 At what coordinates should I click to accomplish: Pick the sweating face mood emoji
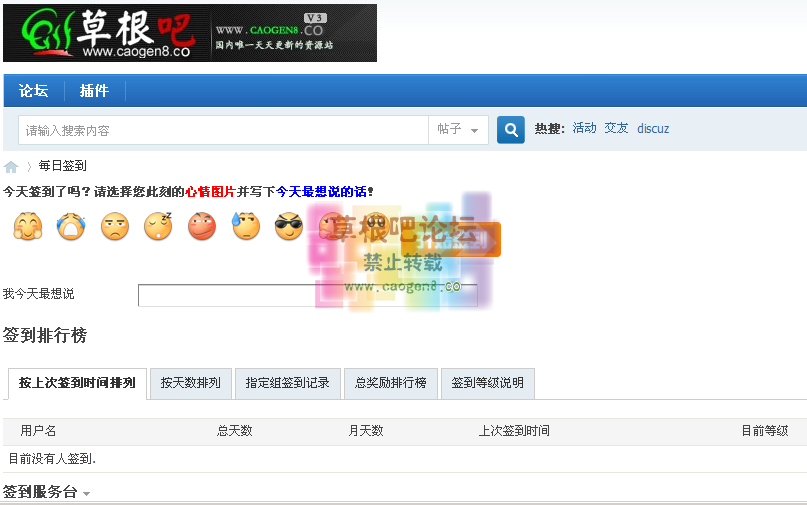(x=245, y=227)
